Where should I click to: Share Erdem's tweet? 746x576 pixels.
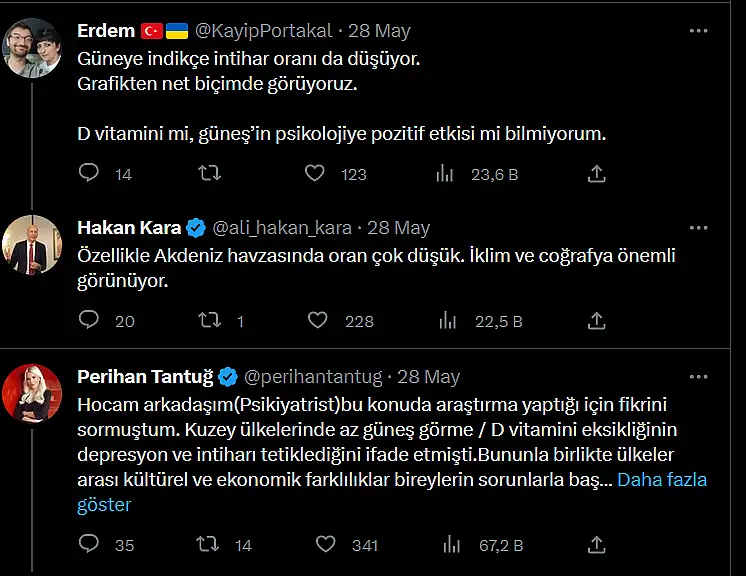(596, 174)
